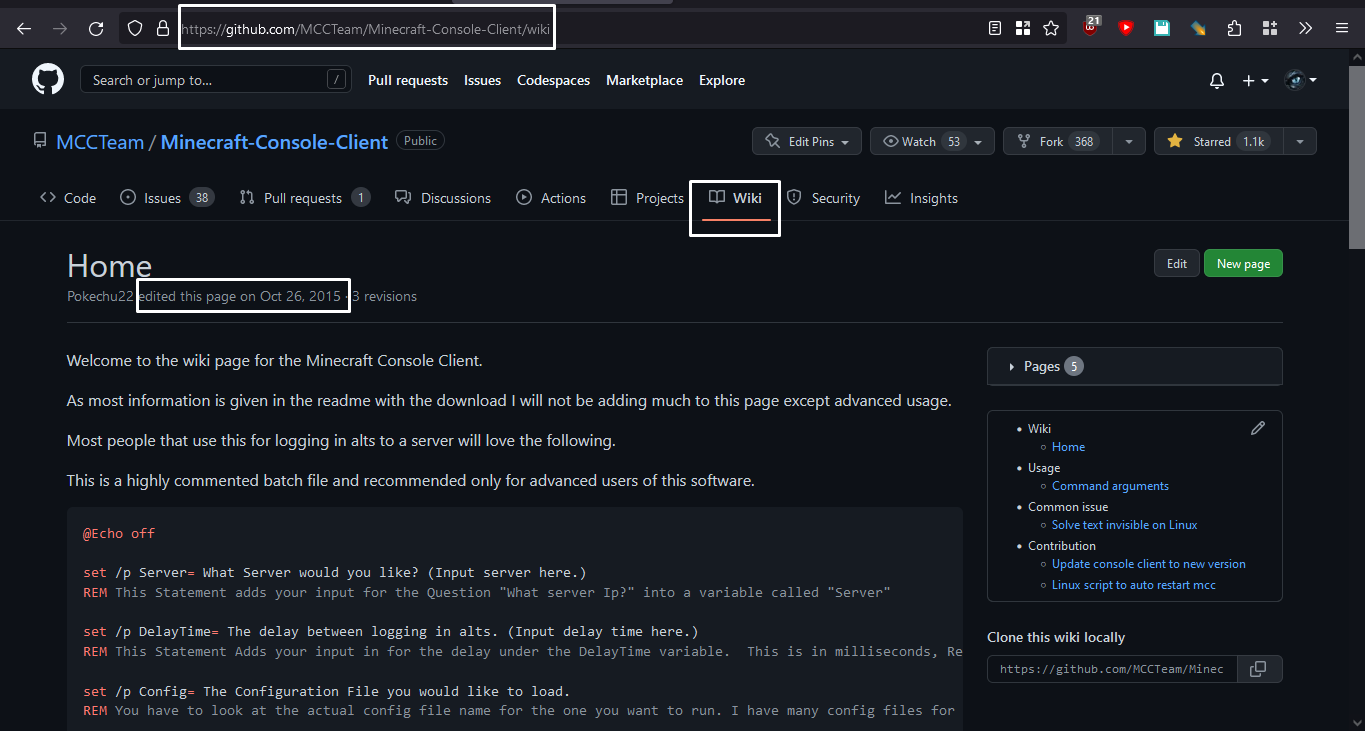Unstar the repository
Screen dimensions: 1365x731
[x=1218, y=141]
